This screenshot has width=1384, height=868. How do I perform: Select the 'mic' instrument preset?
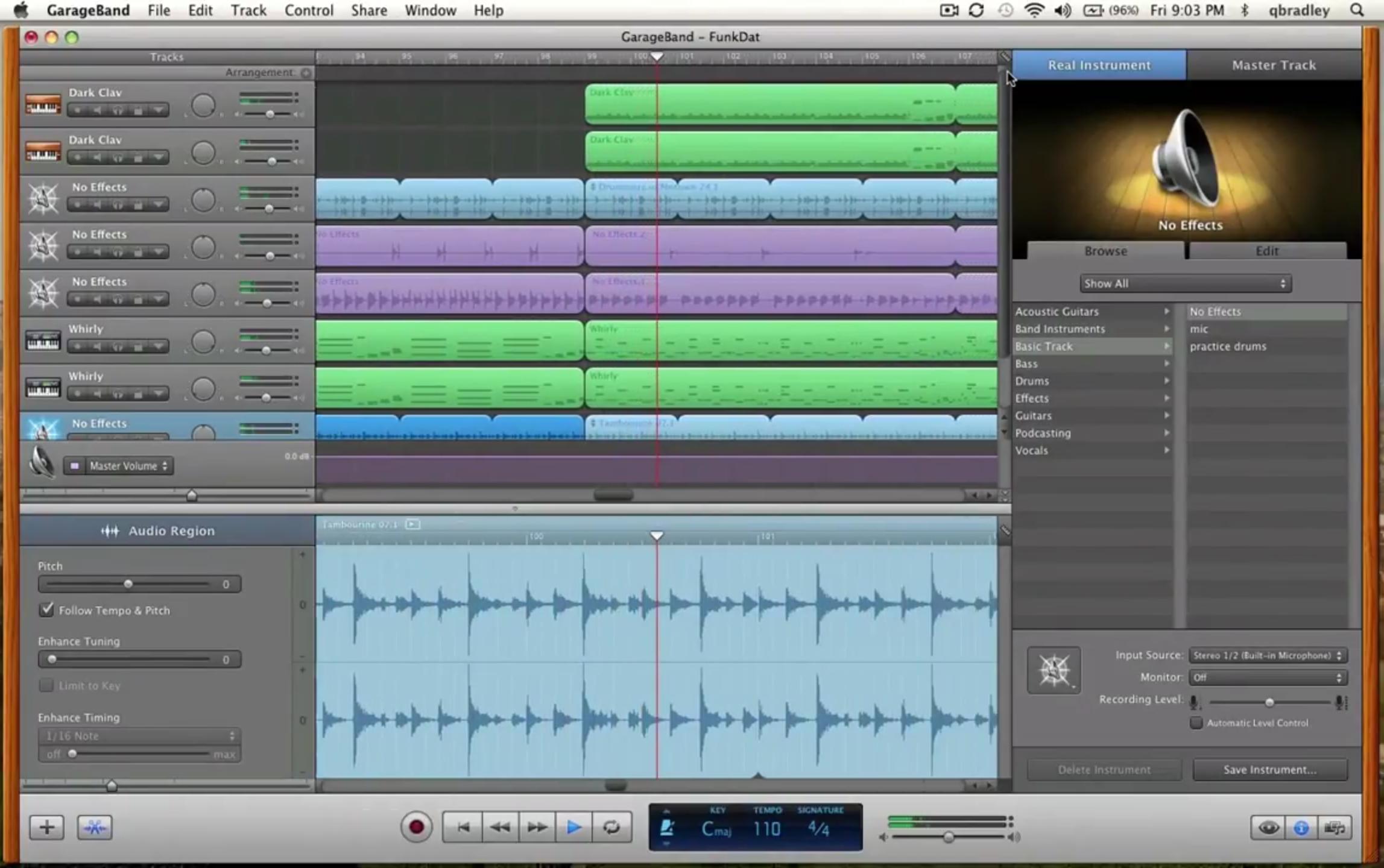coord(1266,329)
